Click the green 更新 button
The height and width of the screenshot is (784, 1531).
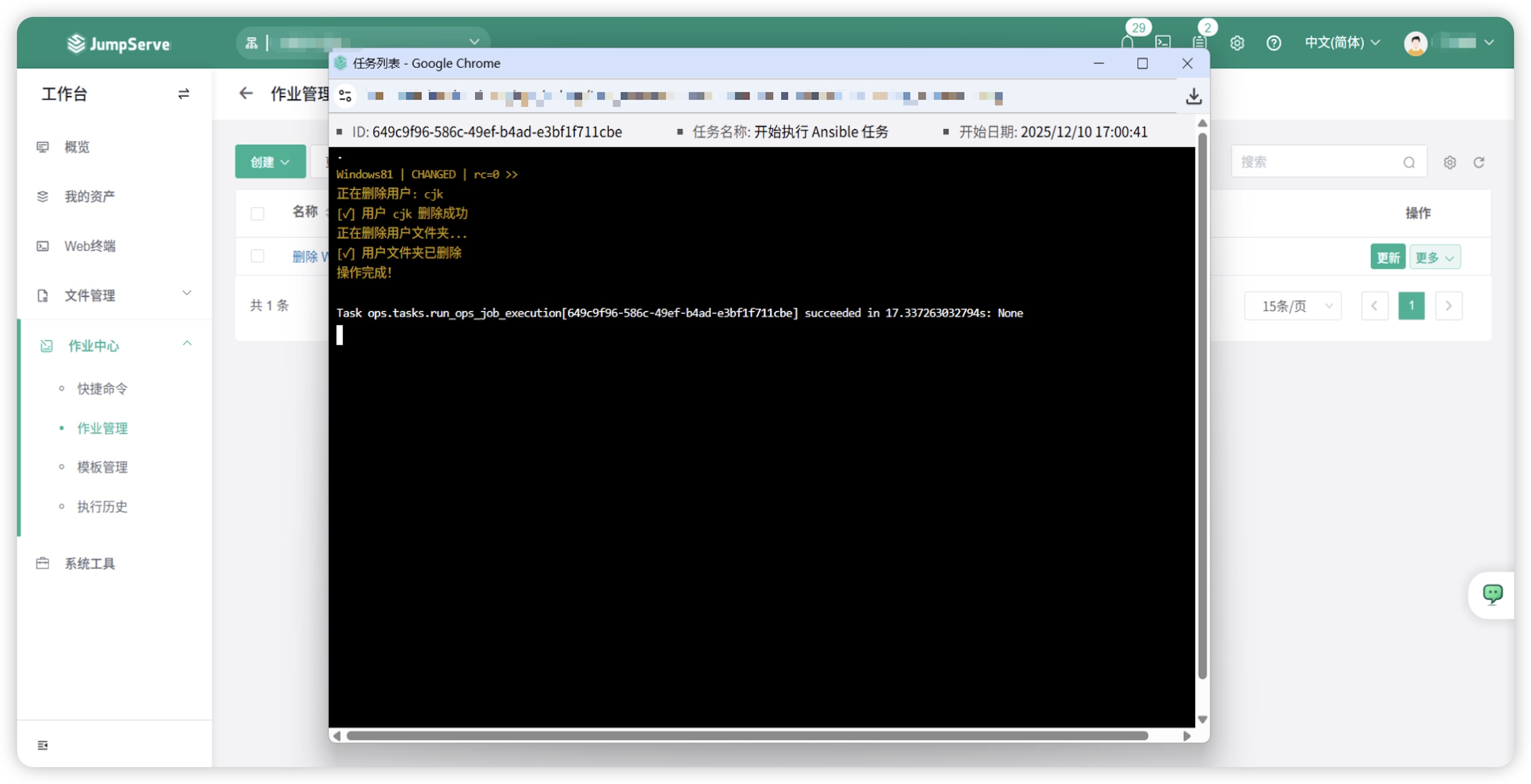[1387, 257]
